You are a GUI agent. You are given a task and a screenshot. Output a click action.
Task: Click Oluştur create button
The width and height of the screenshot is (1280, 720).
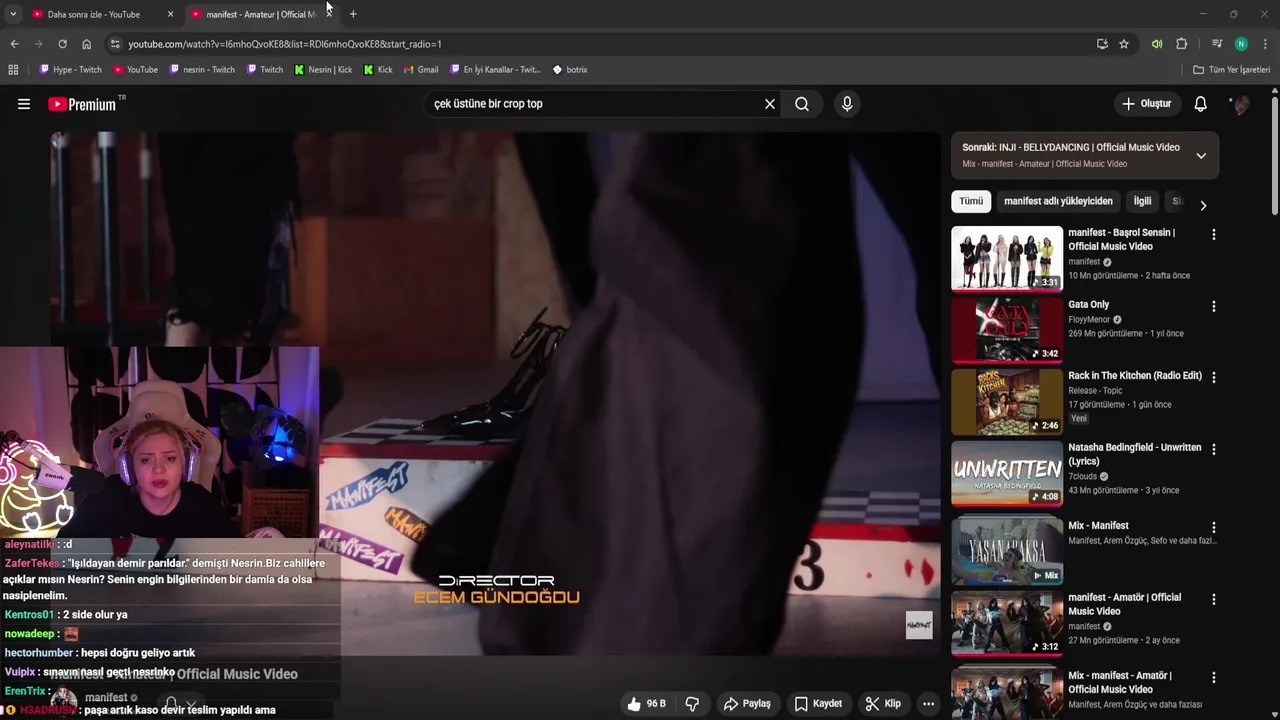coord(1146,104)
